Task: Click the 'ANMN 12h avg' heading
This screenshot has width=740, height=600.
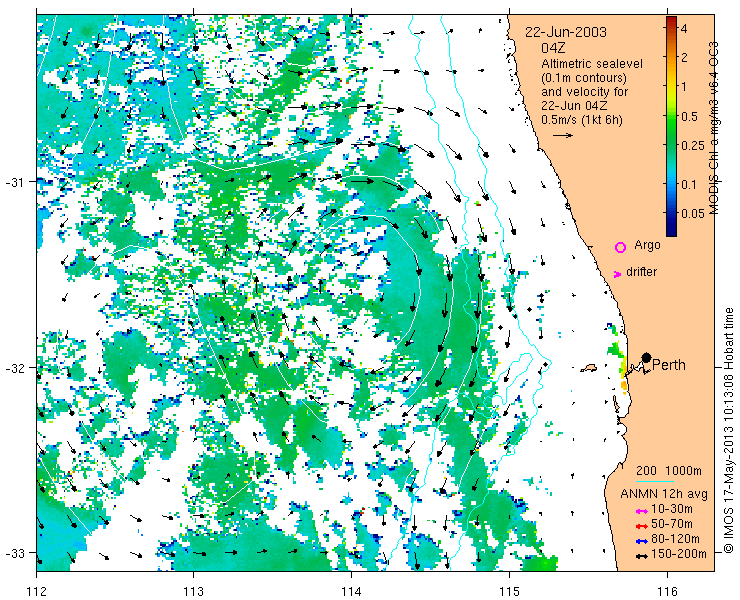Action: pyautogui.click(x=664, y=494)
